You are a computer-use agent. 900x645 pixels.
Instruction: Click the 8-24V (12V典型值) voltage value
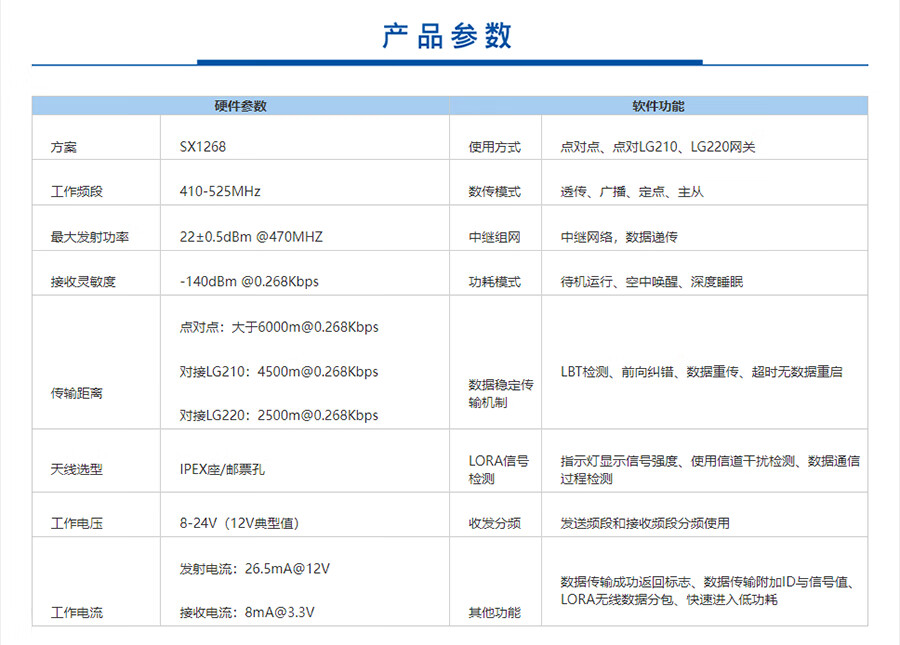239,523
